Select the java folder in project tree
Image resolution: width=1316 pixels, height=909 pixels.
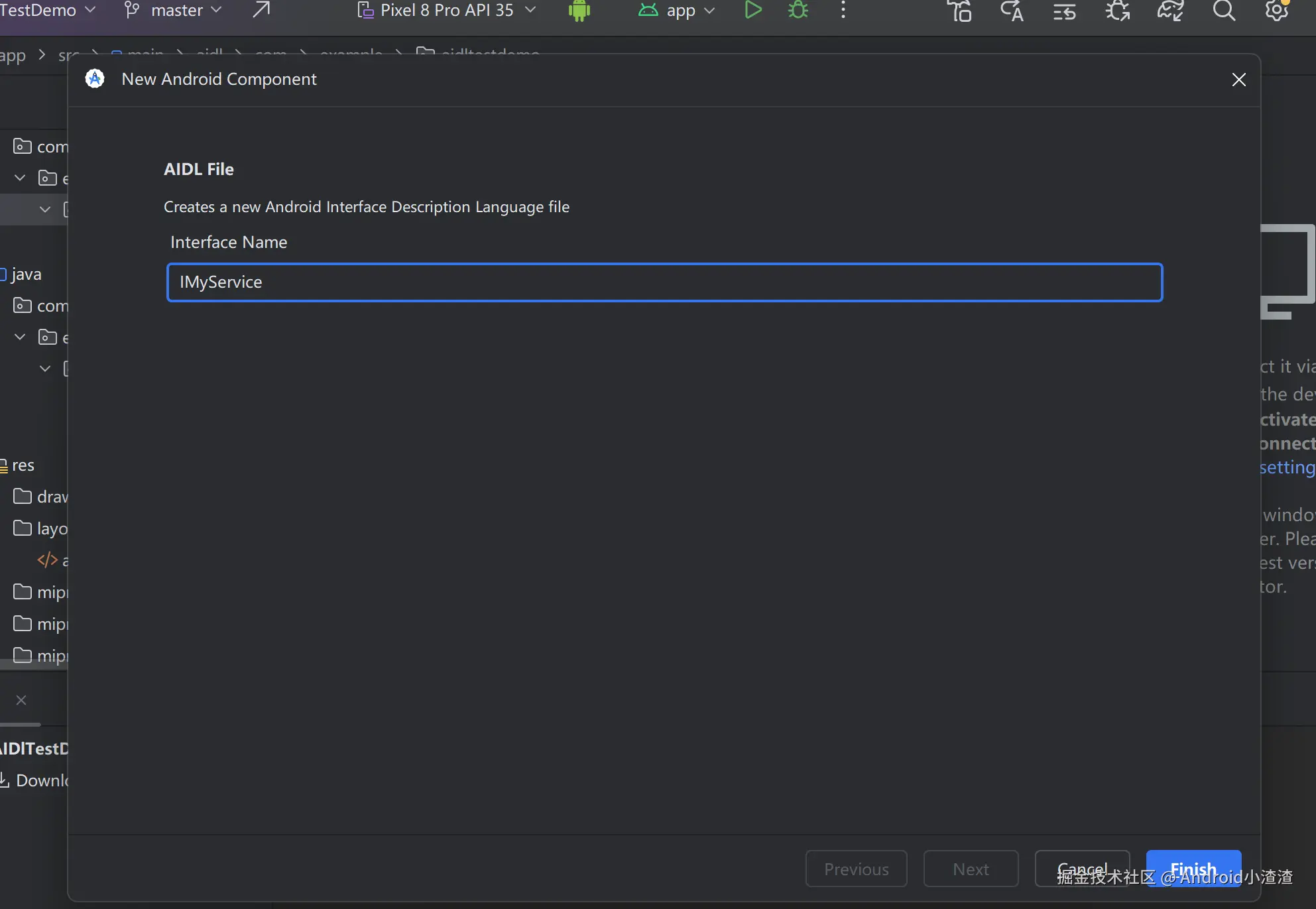coord(26,274)
